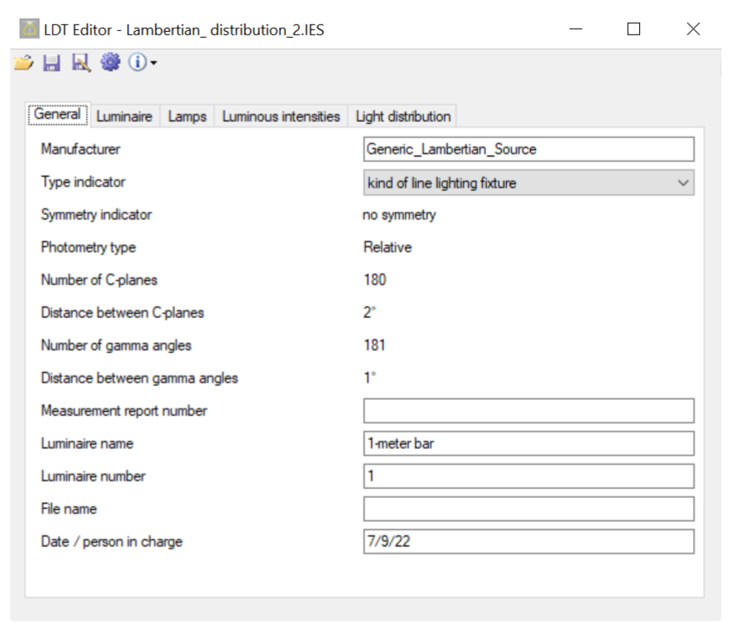Open the Luminous intensities tab
This screenshot has width=735, height=633.
(x=281, y=116)
